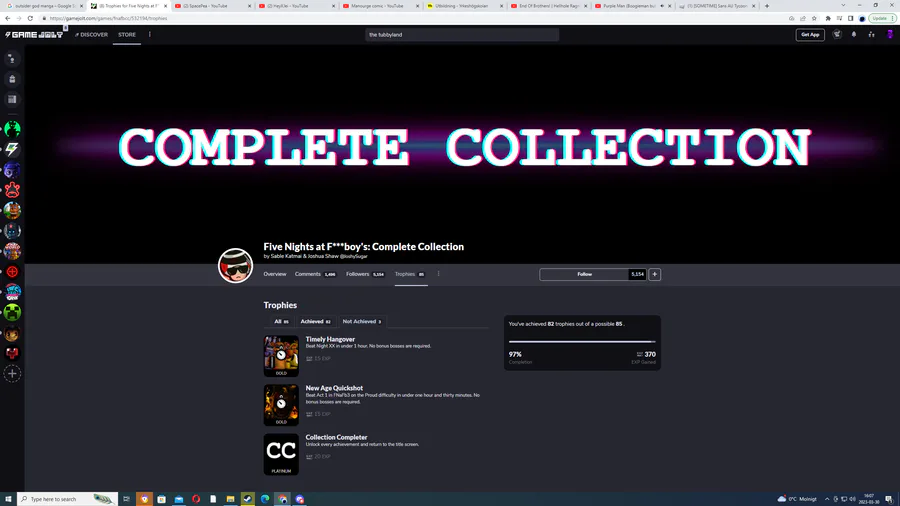Switch to the Manourge comic YouTube tab
900x506 pixels.
pos(379,6)
